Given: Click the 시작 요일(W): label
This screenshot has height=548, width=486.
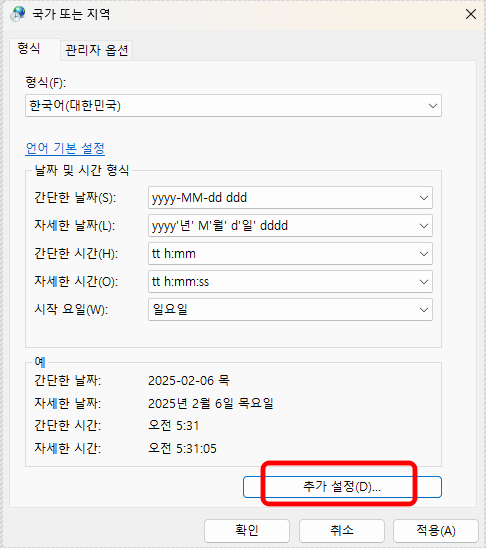Looking at the screenshot, I should 71,310.
